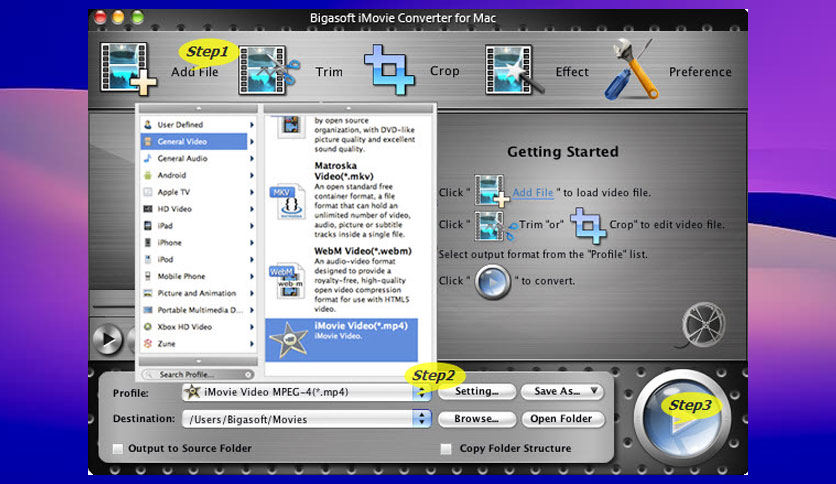This screenshot has width=836, height=484.
Task: Click the Trim toolbar label
Action: (x=329, y=71)
